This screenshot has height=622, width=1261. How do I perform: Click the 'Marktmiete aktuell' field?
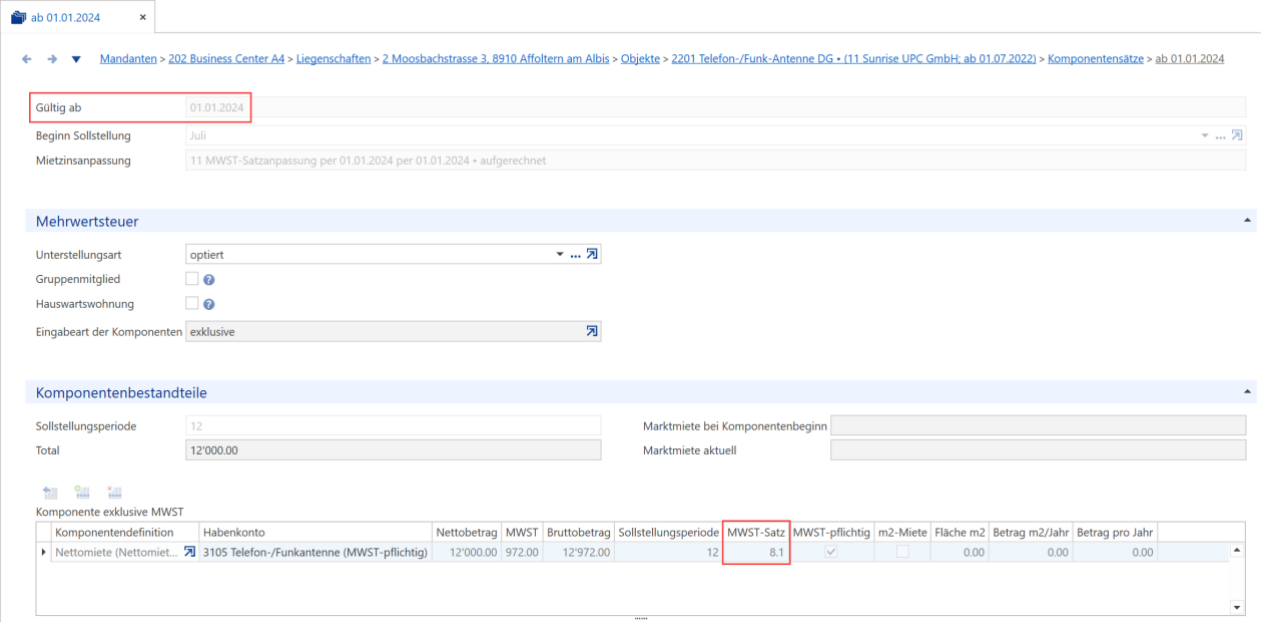tap(1038, 450)
